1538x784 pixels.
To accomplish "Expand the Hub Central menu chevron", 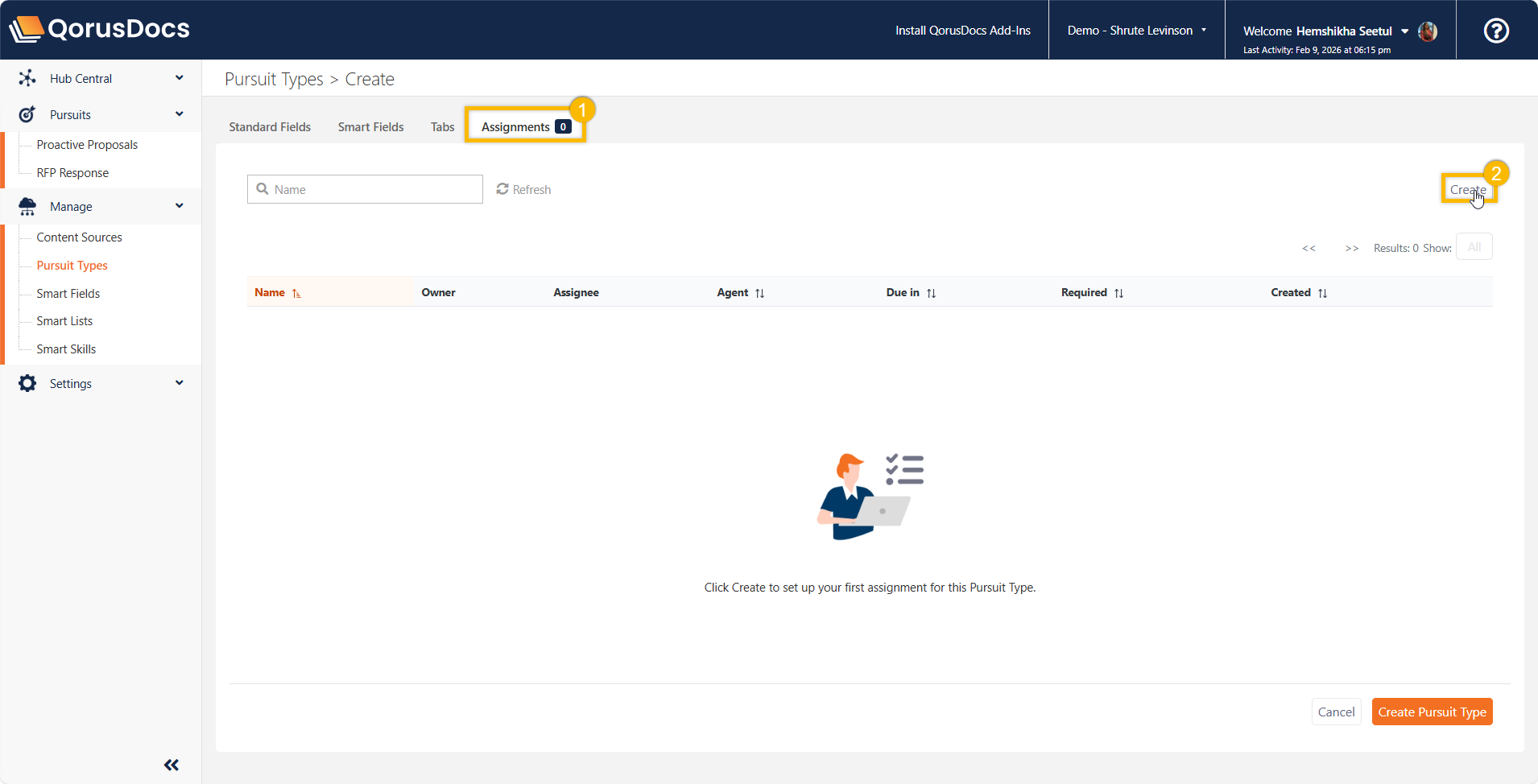I will [x=180, y=78].
